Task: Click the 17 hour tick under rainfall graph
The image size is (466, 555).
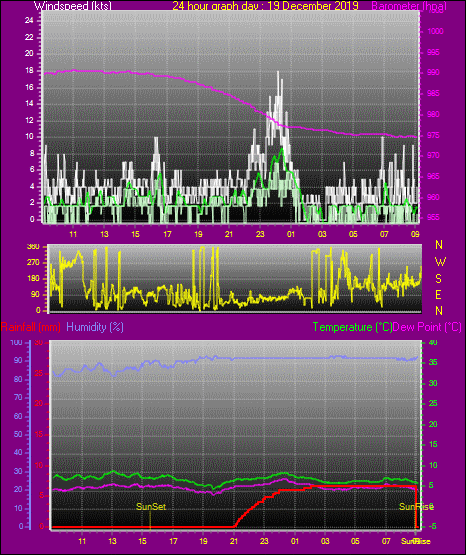Action: (x=173, y=541)
